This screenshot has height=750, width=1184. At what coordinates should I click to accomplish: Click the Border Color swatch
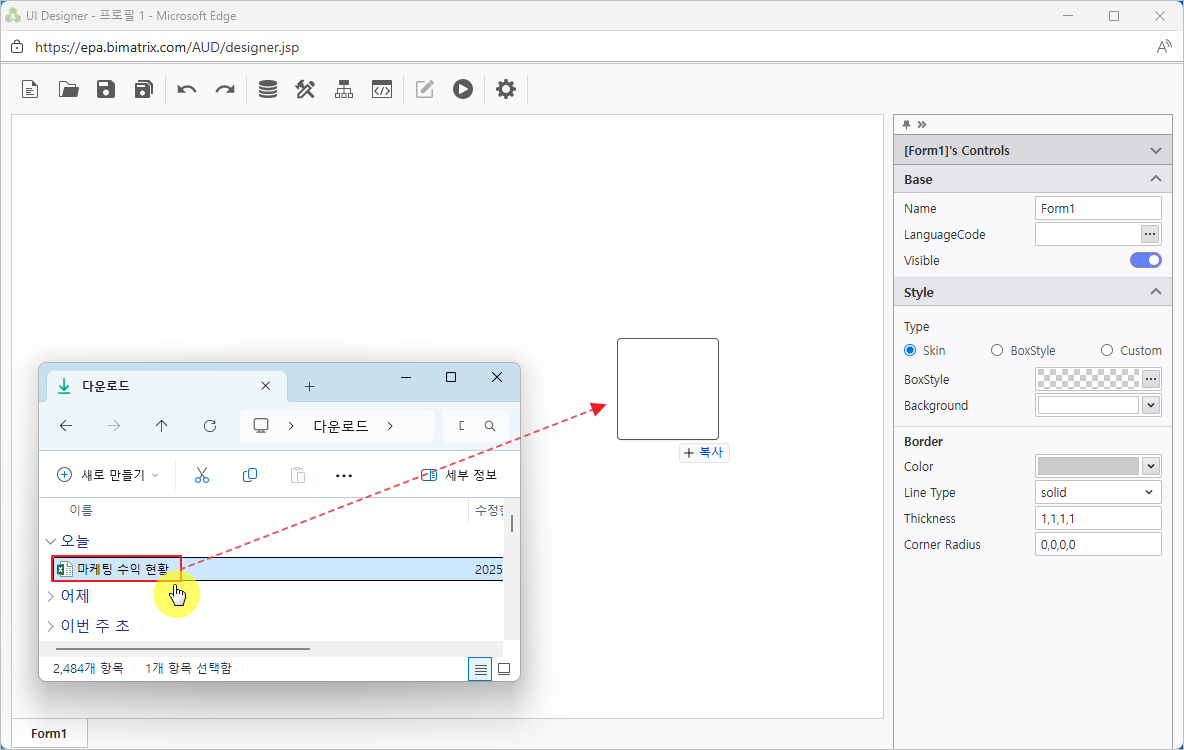pyautogui.click(x=1088, y=466)
